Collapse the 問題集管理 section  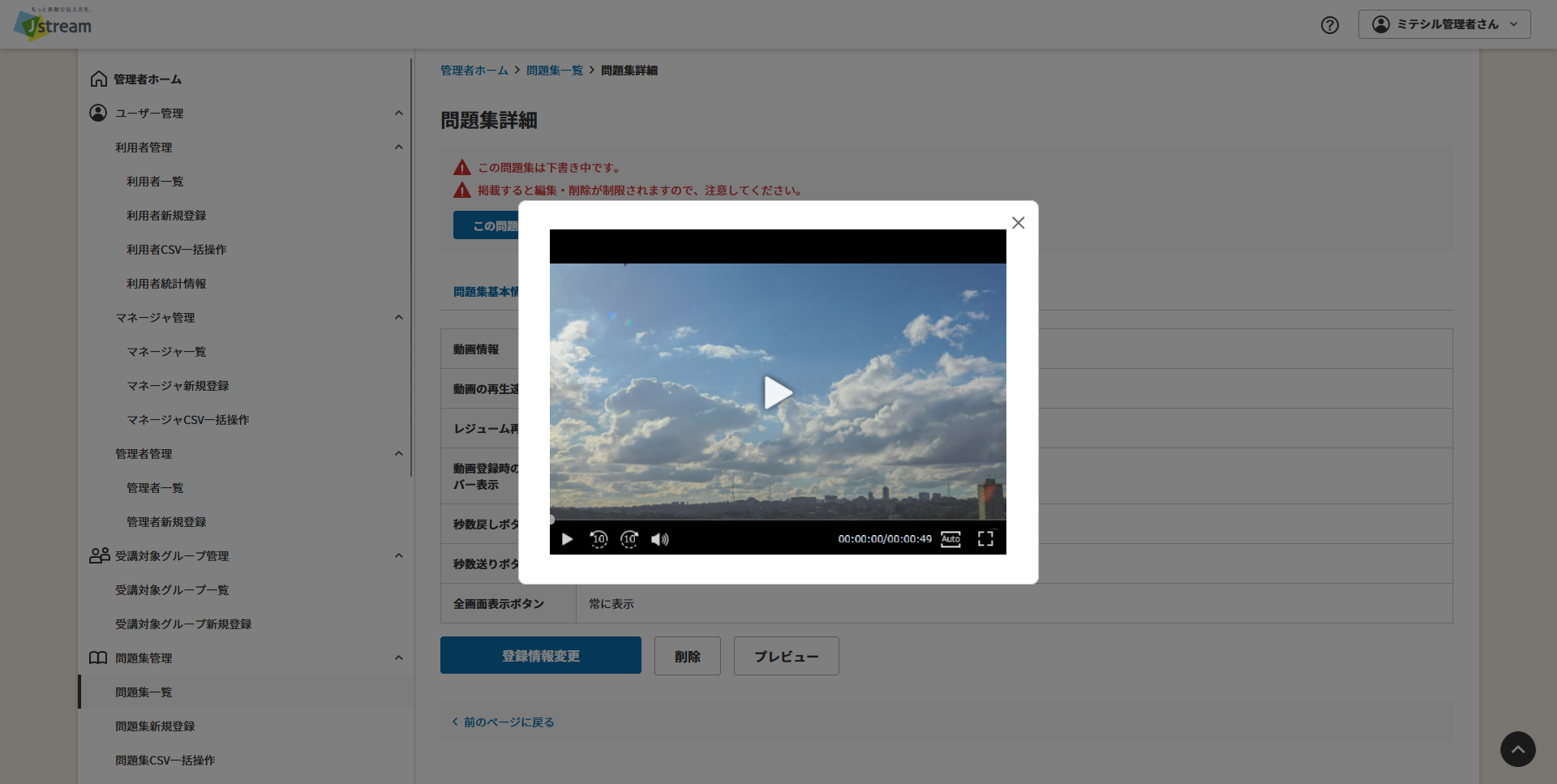pos(398,658)
